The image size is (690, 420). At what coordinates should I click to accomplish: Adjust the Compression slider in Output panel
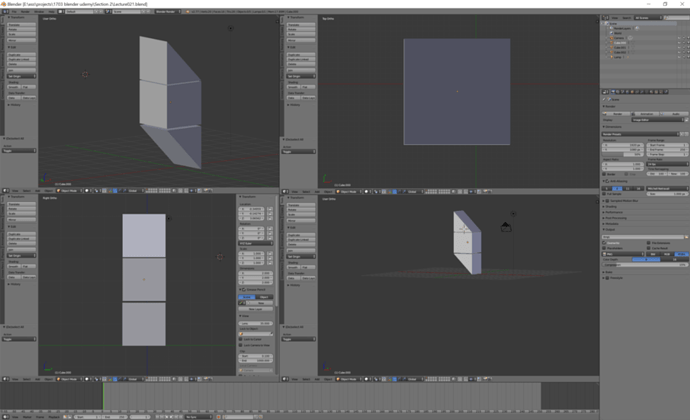point(645,265)
